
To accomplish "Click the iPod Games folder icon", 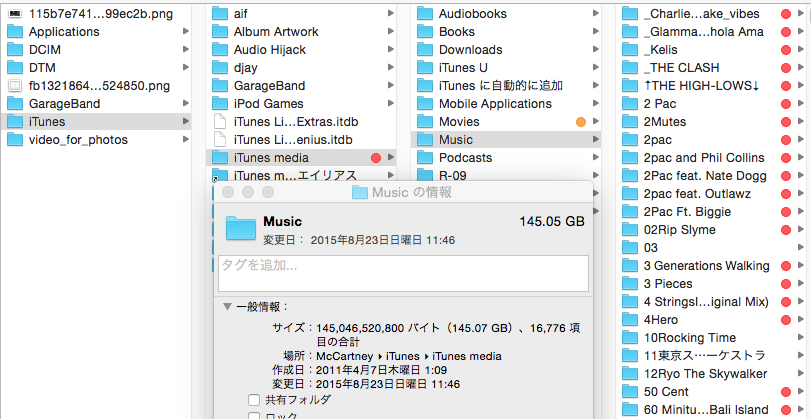I will click(x=220, y=104).
